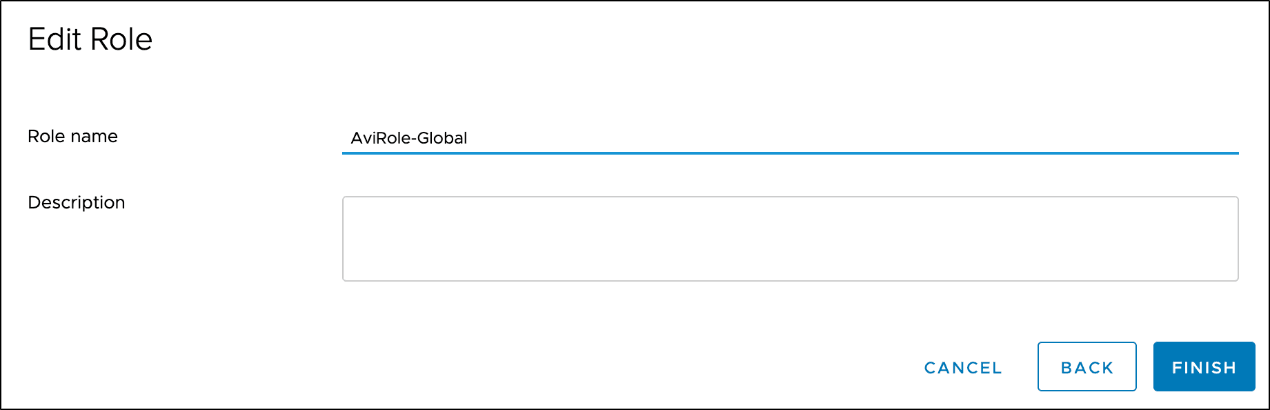Cancel editing with the CANCEL link
Viewport: 1270px width, 410px height.
(963, 367)
